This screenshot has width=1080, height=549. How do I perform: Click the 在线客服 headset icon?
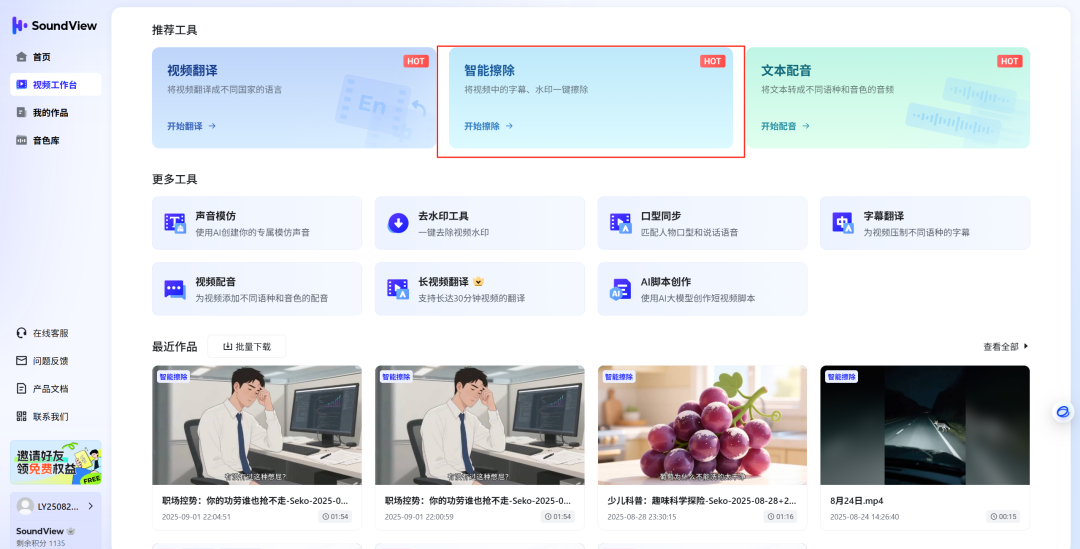(21, 333)
